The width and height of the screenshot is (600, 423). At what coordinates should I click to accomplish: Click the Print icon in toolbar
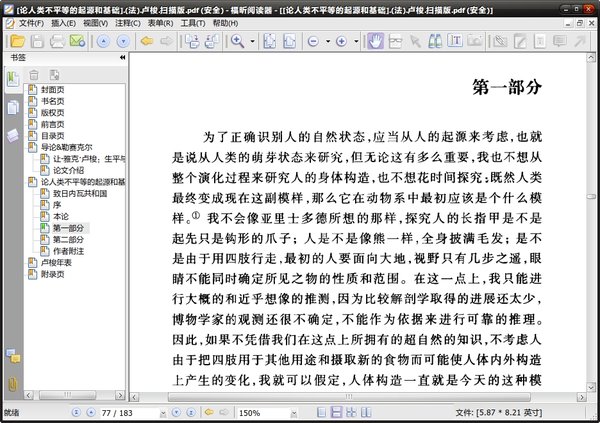pyautogui.click(x=57, y=41)
